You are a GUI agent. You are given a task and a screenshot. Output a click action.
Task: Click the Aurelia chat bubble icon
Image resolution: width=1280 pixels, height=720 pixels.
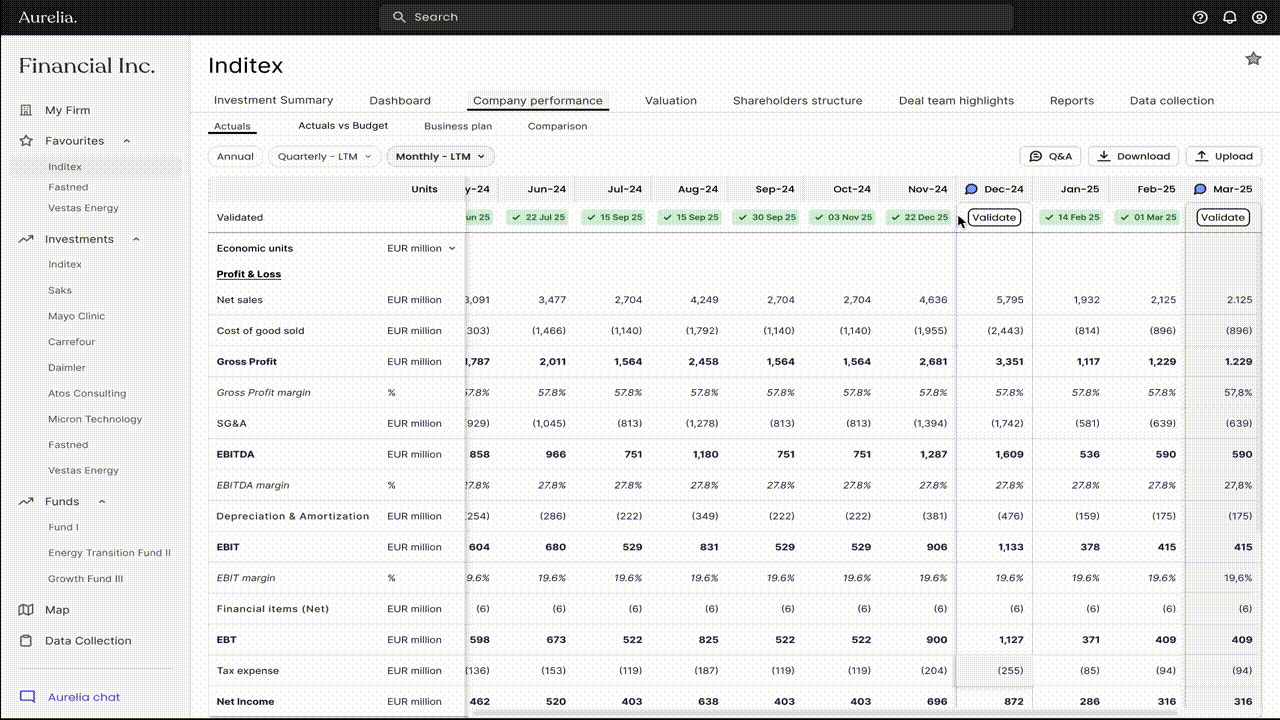pos(27,697)
